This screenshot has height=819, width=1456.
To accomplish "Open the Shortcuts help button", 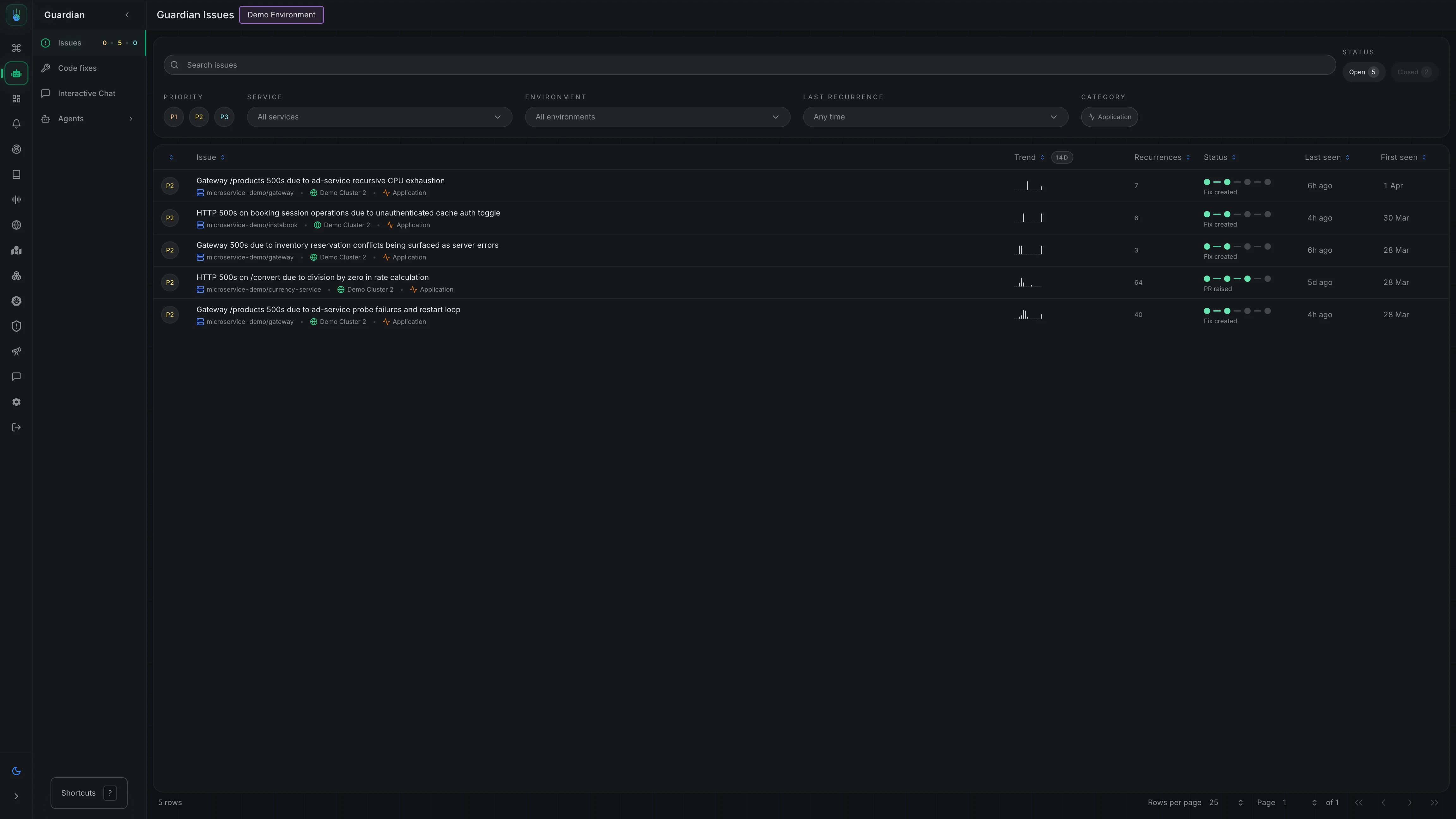I will (89, 793).
